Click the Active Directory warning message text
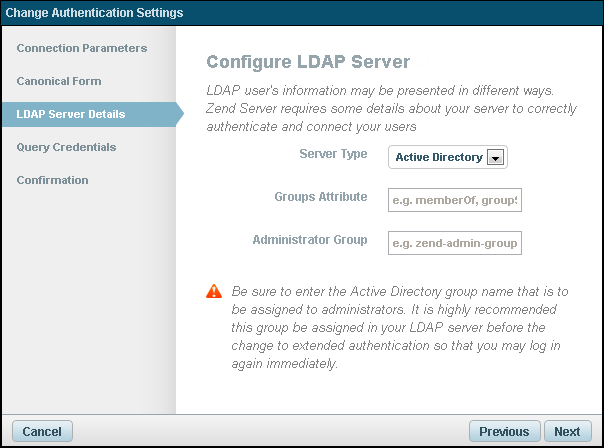 click(400, 327)
